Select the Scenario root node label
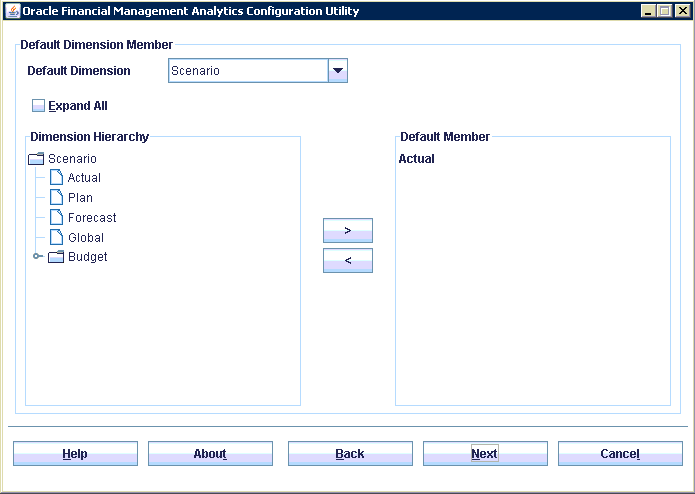Screen dimensions: 695x494 pyautogui.click(x=72, y=159)
